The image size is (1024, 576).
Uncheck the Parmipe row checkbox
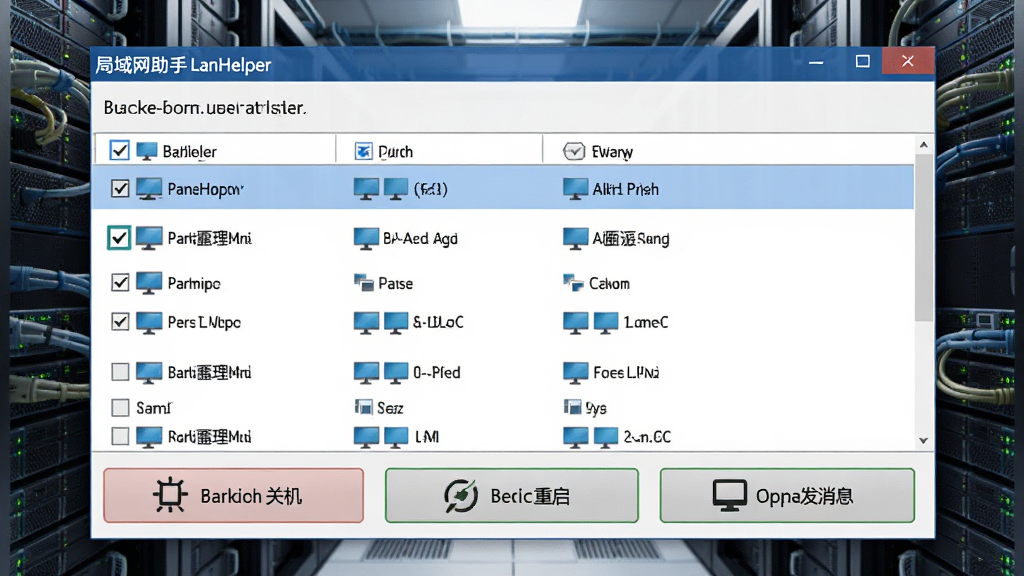pyautogui.click(x=120, y=283)
